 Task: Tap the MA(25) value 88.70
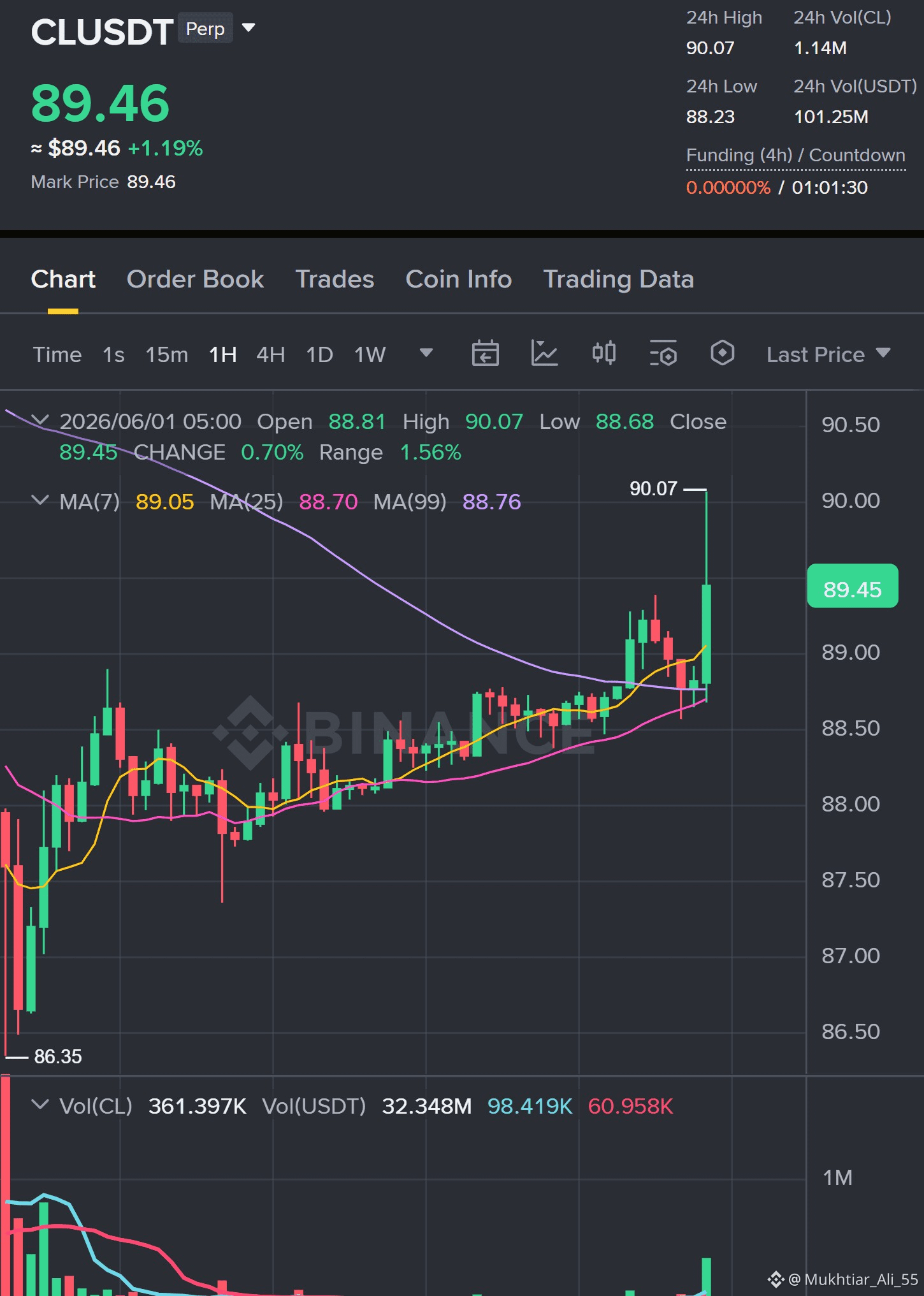328,502
